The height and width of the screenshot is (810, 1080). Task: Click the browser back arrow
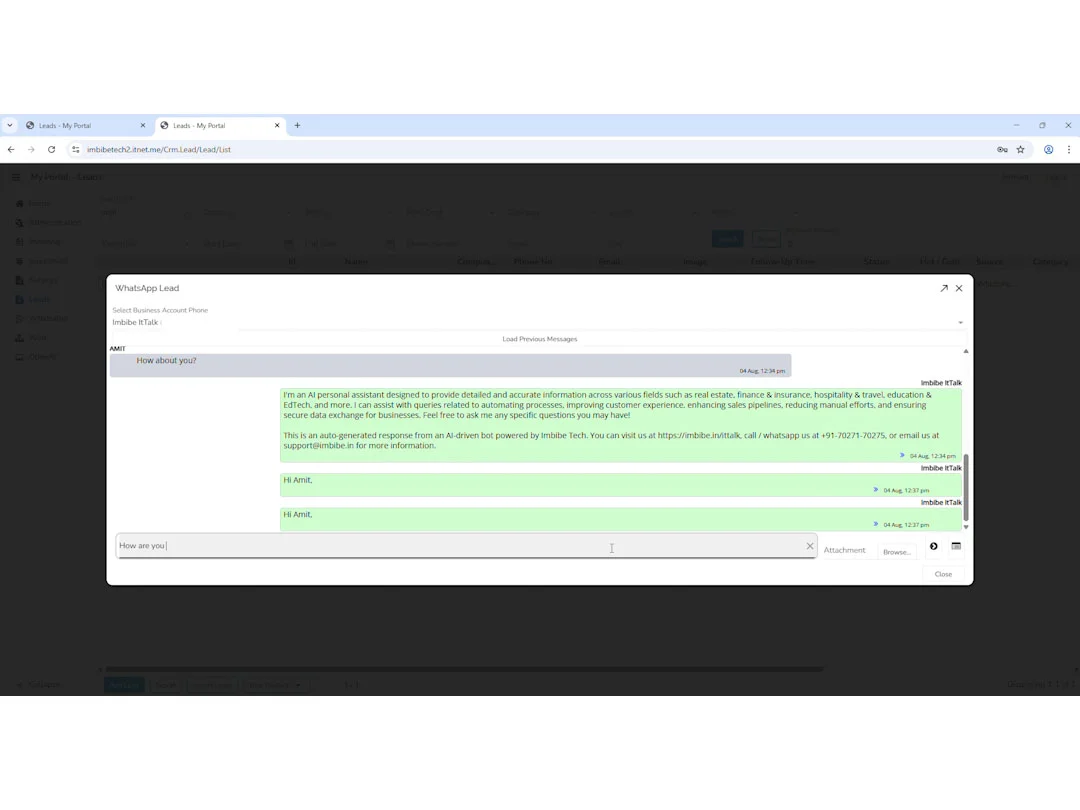[x=11, y=149]
